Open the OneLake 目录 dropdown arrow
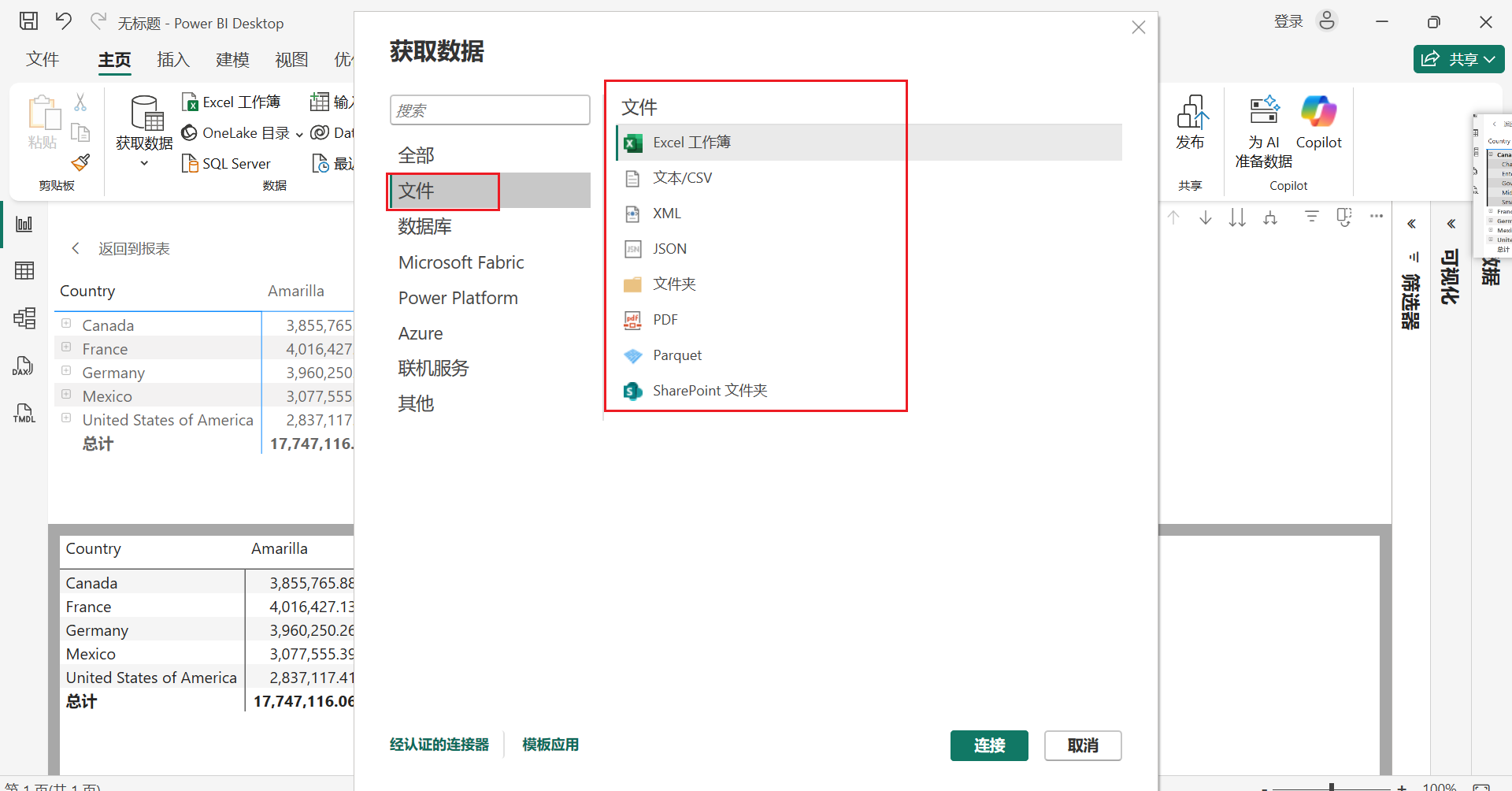The image size is (1512, 791). [299, 134]
